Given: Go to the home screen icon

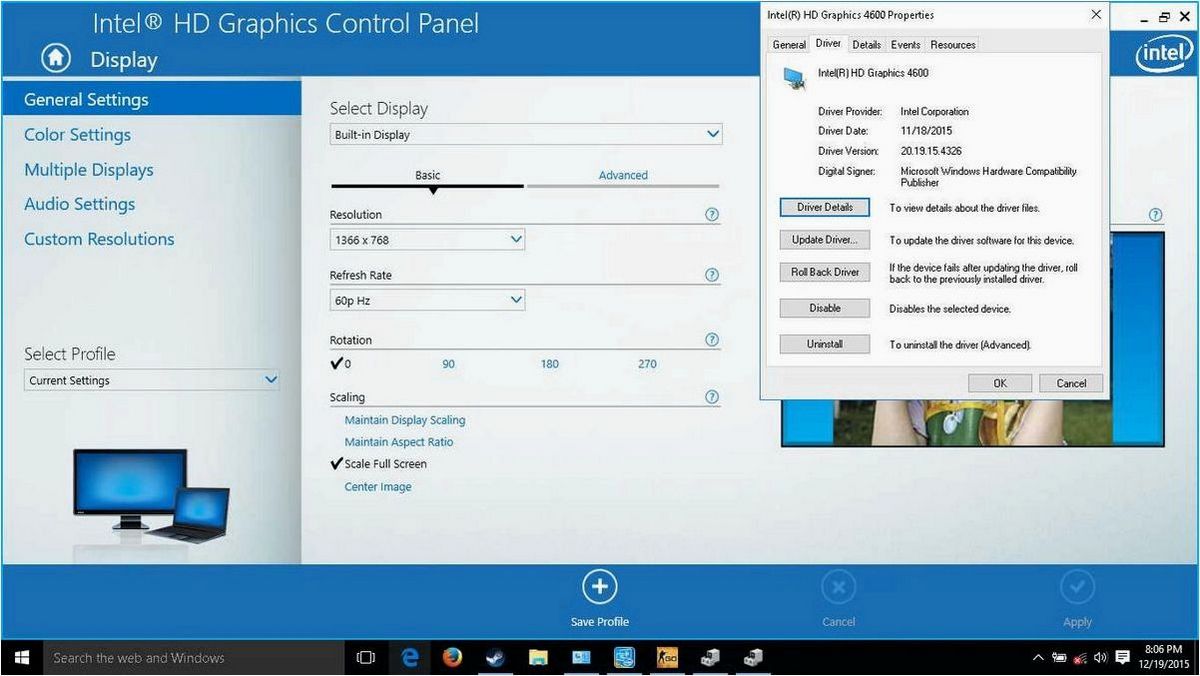Looking at the screenshot, I should click(56, 59).
